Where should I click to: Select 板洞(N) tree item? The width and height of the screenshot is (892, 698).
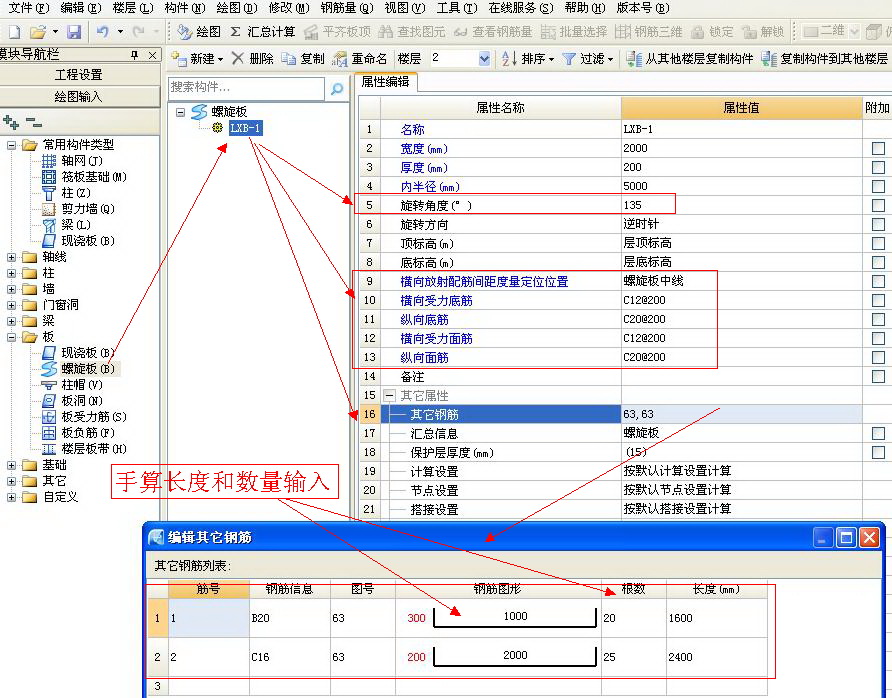point(72,400)
